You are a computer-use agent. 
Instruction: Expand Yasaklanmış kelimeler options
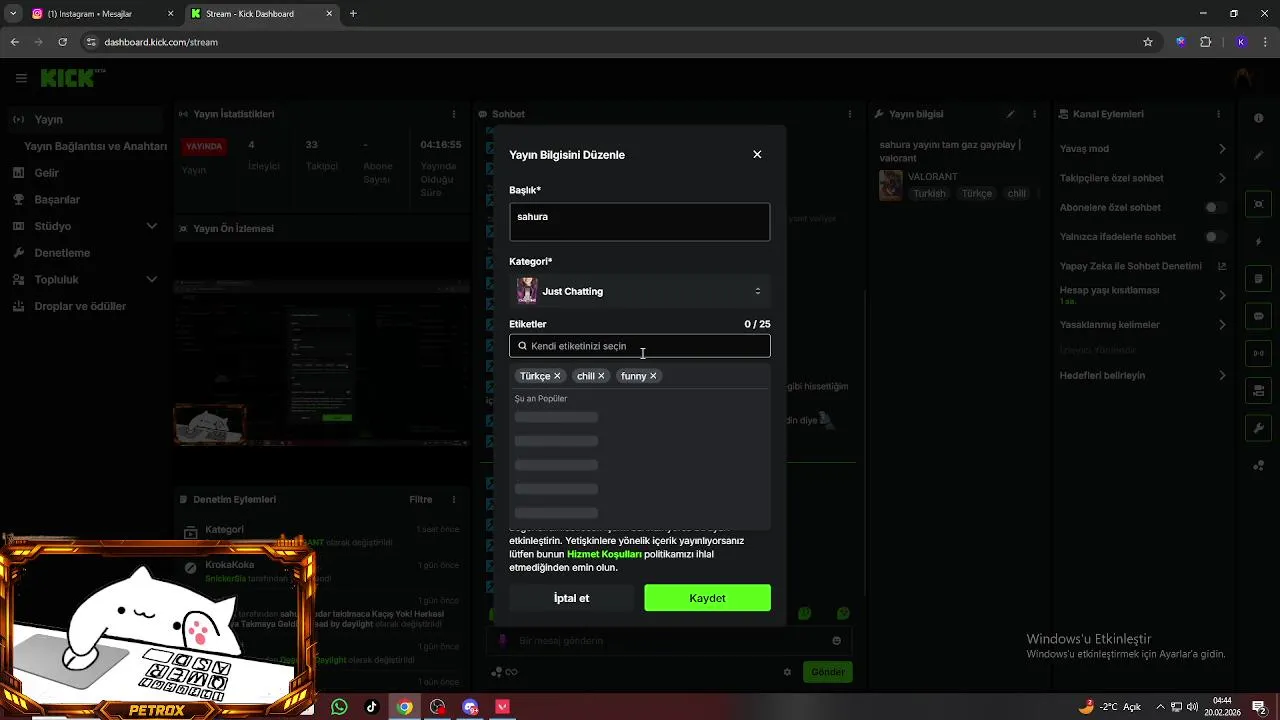(x=1222, y=325)
